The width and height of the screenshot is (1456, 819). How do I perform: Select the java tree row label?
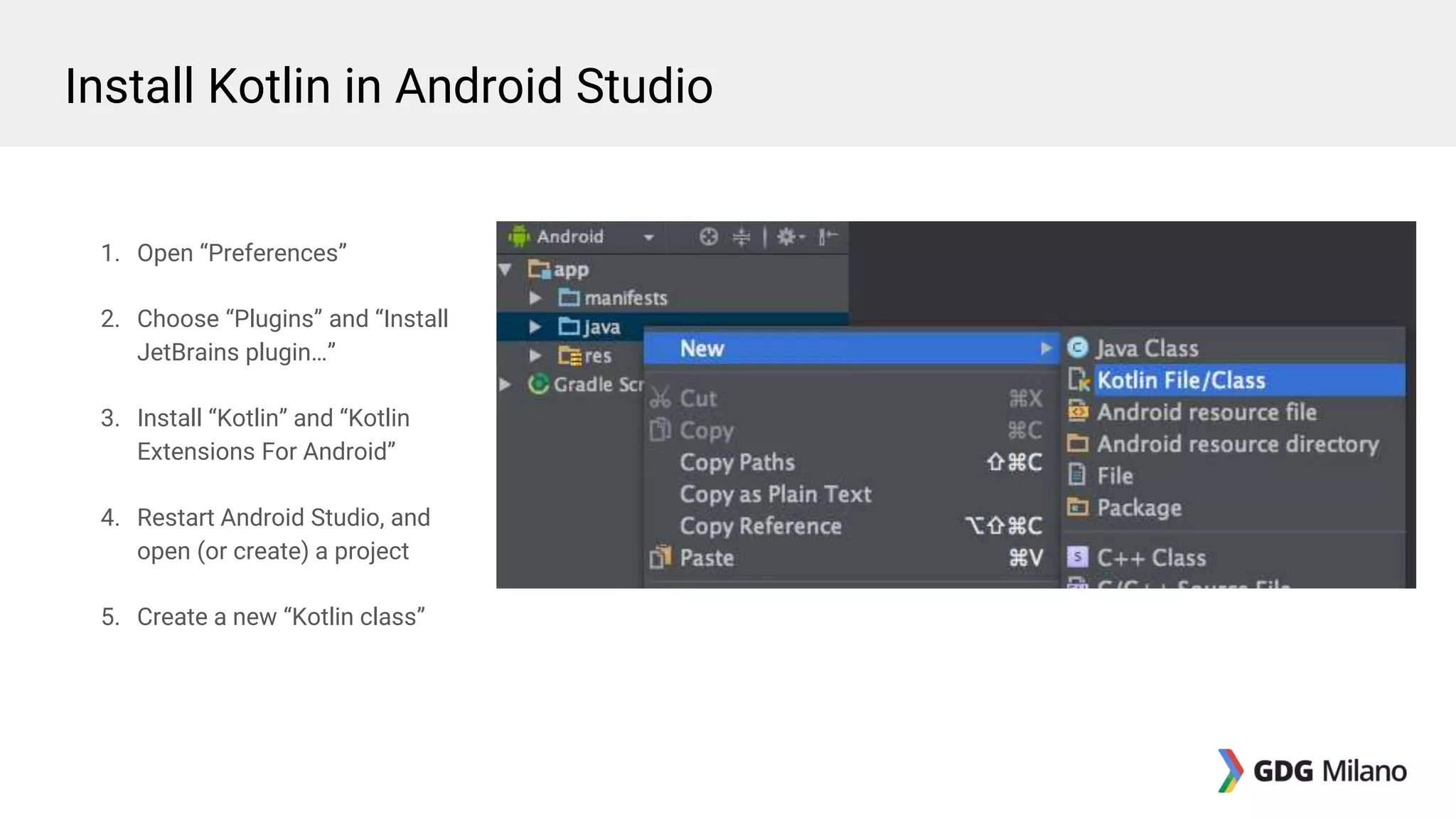coord(602,327)
